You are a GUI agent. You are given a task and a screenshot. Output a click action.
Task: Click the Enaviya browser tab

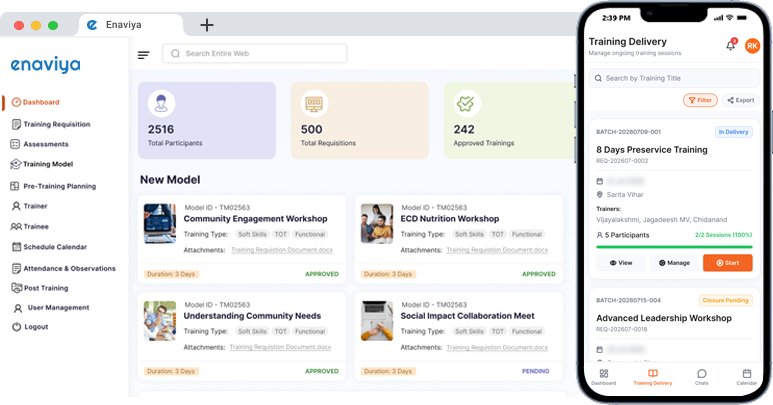[131, 25]
